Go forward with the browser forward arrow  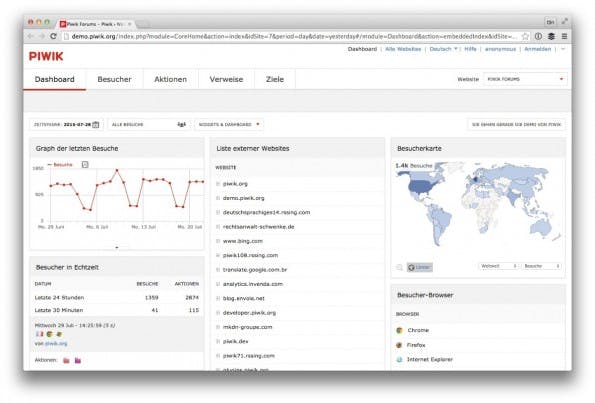pos(42,36)
